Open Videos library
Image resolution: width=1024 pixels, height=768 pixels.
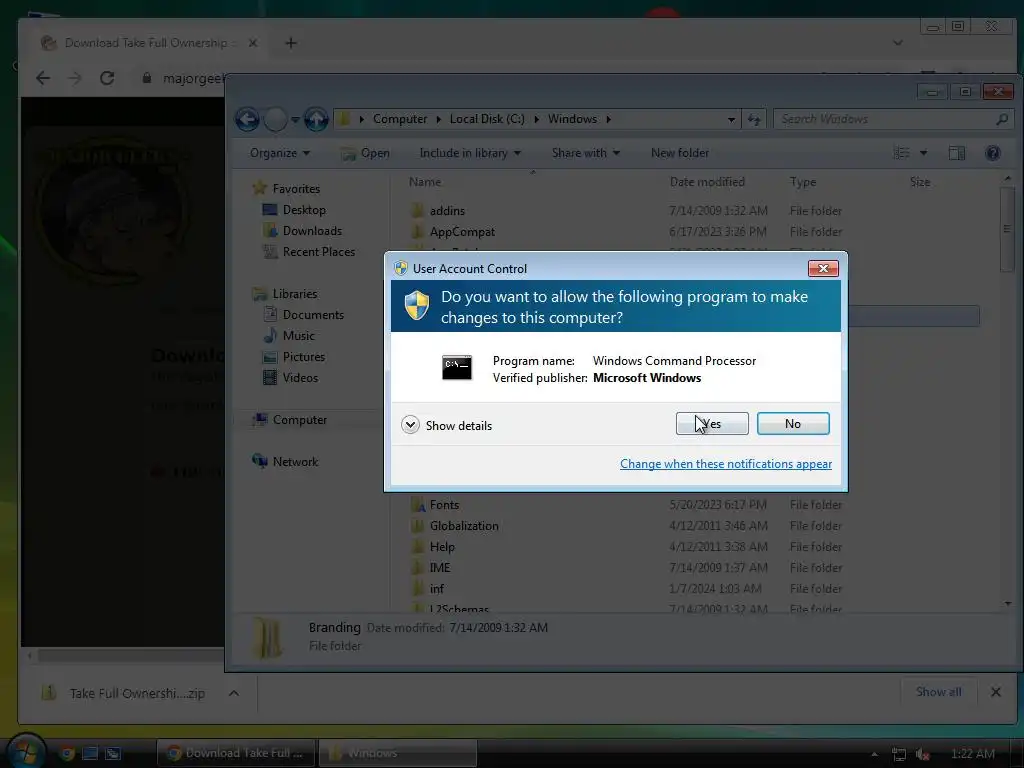coord(300,377)
